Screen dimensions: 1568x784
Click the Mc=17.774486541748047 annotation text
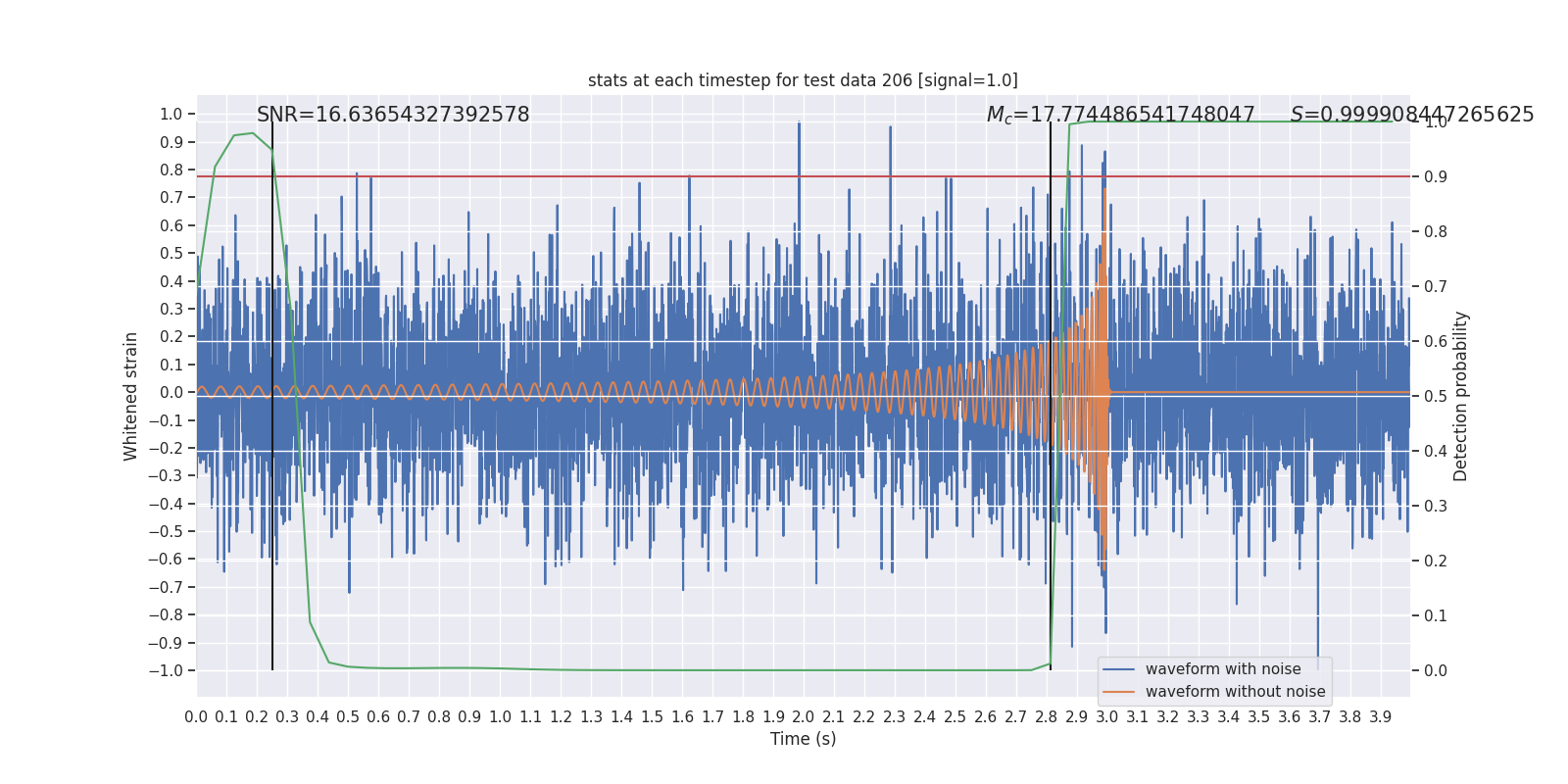(1120, 115)
